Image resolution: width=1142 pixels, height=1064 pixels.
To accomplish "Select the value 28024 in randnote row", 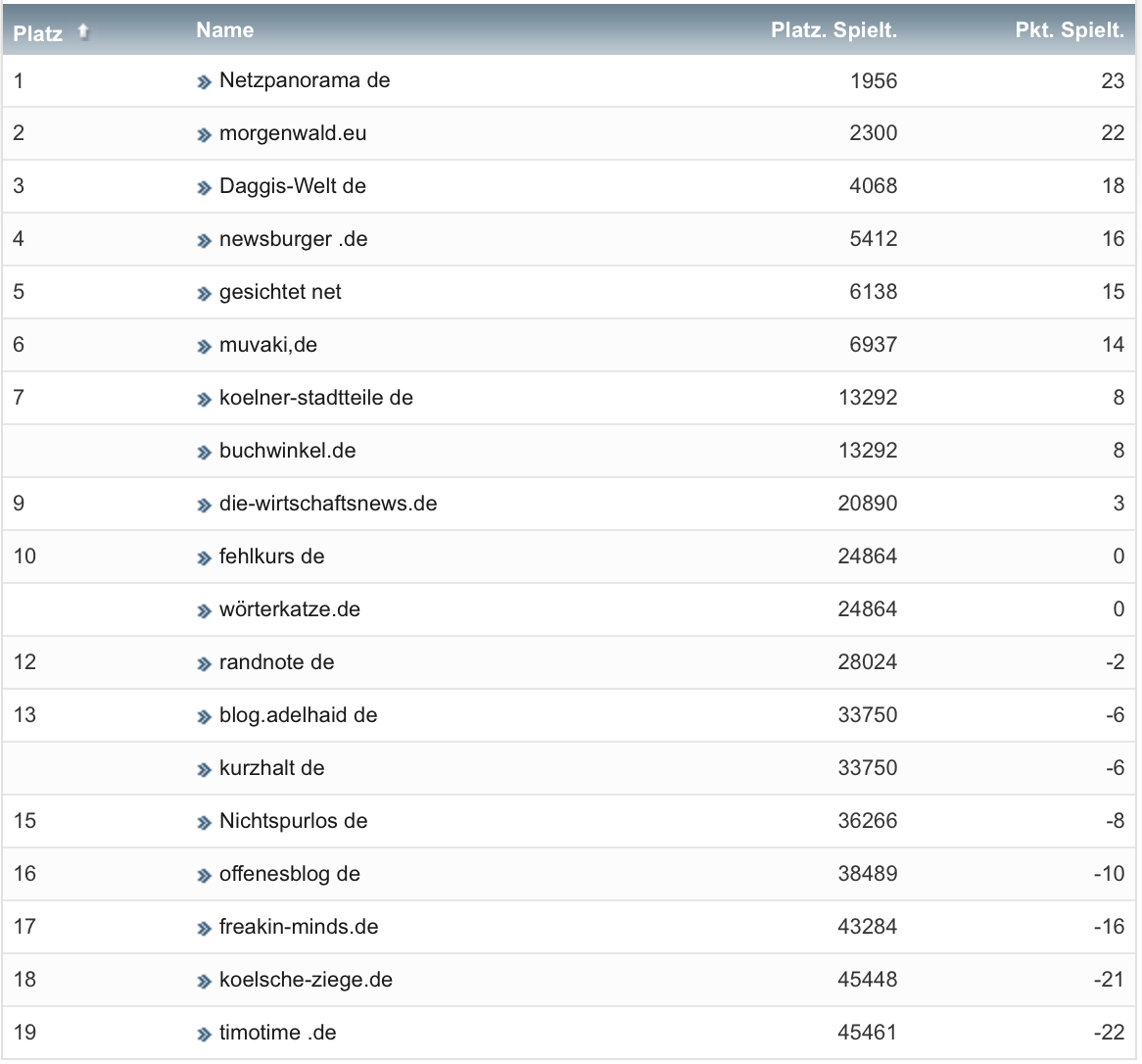I will [868, 661].
